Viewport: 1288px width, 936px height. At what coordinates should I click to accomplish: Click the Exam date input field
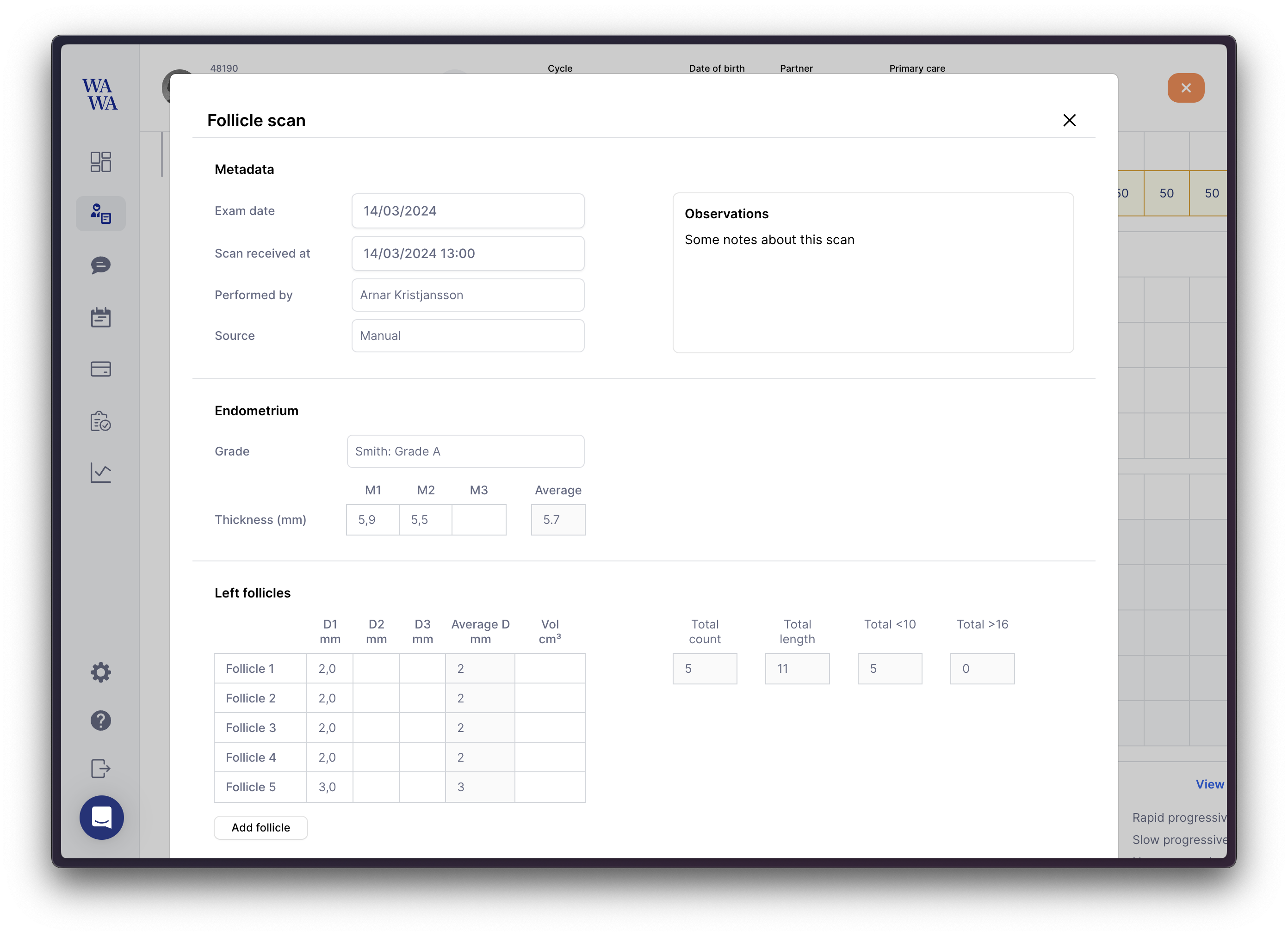pyautogui.click(x=467, y=211)
